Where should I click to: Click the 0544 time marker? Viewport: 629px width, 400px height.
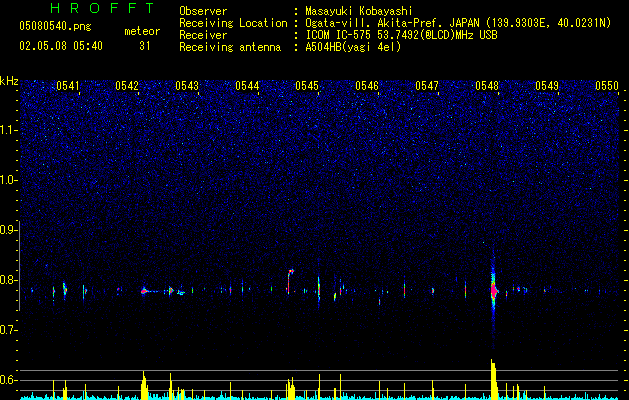(247, 86)
